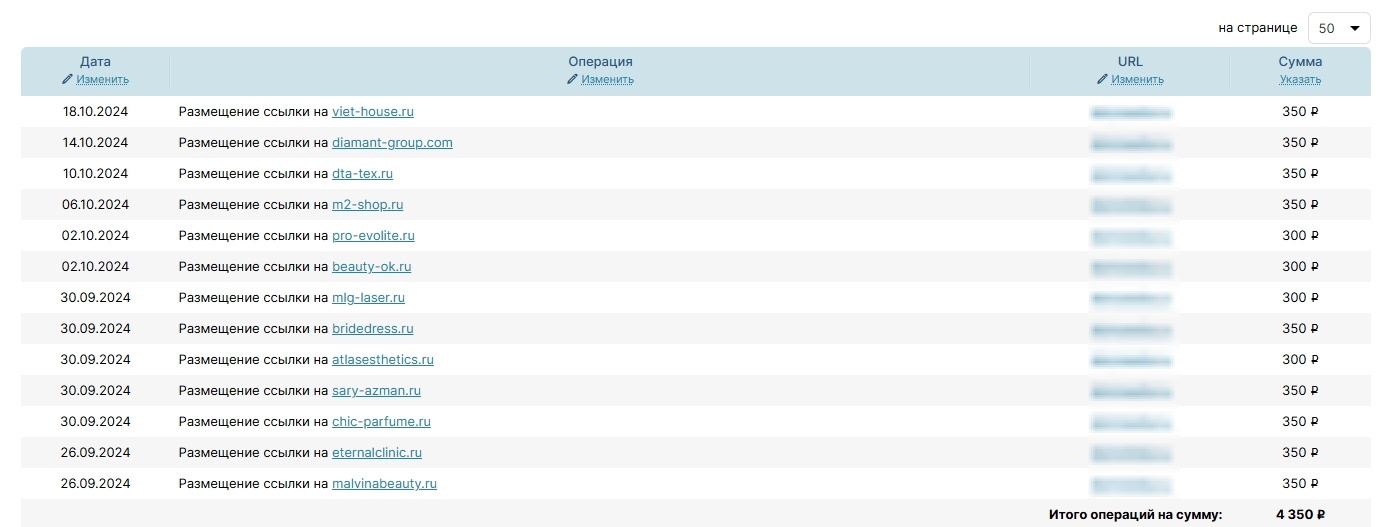Select the date 06.10.2024
The height and width of the screenshot is (527, 1384).
tap(96, 205)
